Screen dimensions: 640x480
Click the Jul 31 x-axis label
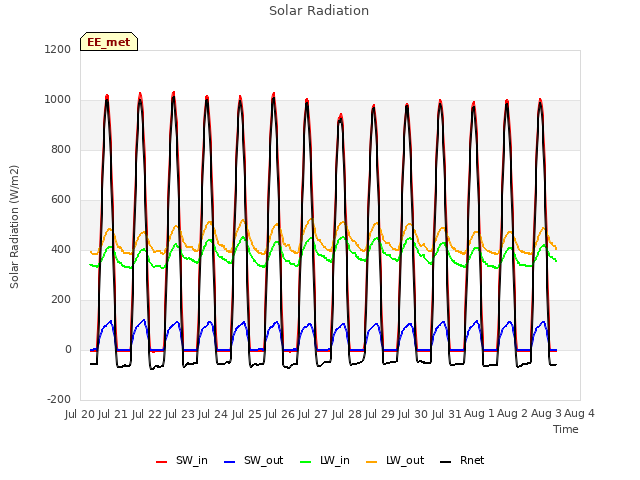(x=447, y=414)
